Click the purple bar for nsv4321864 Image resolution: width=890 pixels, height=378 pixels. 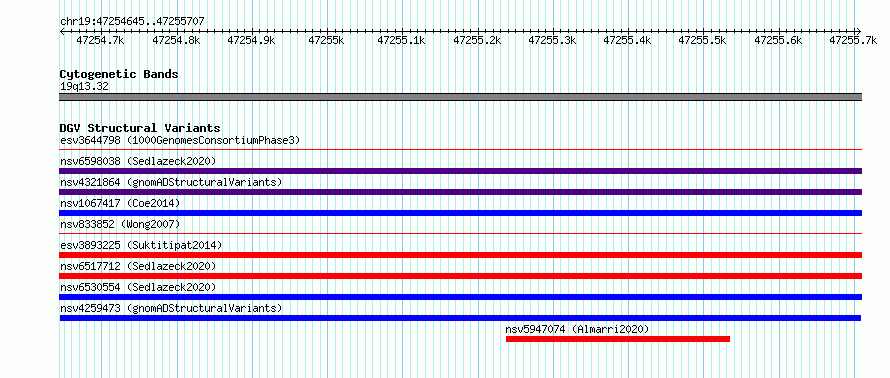click(460, 192)
